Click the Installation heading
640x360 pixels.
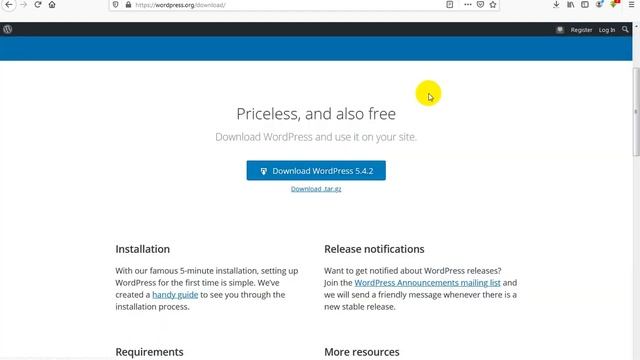142,249
